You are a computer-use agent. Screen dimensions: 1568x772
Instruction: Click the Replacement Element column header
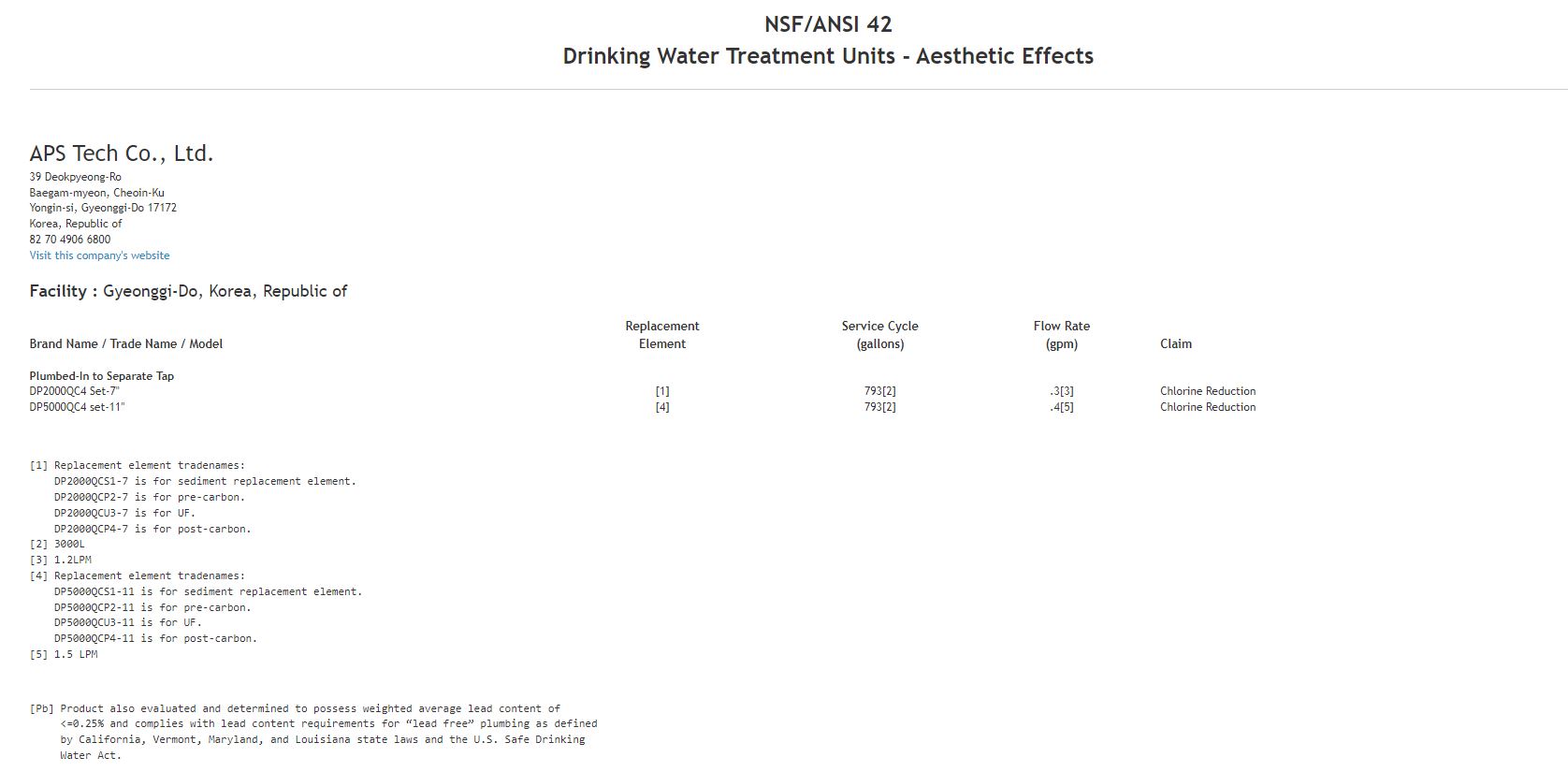point(662,335)
